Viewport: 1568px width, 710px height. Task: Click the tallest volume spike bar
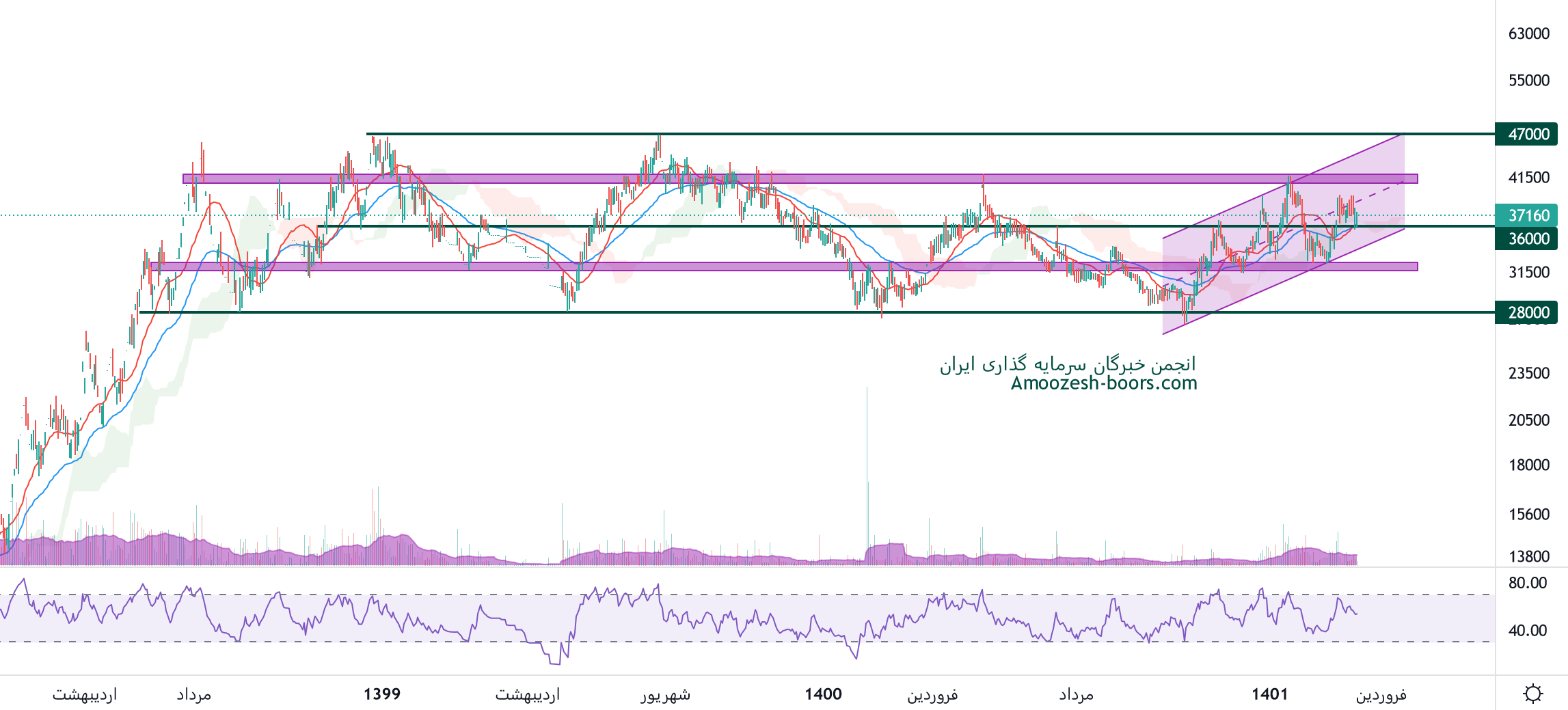pos(867,465)
